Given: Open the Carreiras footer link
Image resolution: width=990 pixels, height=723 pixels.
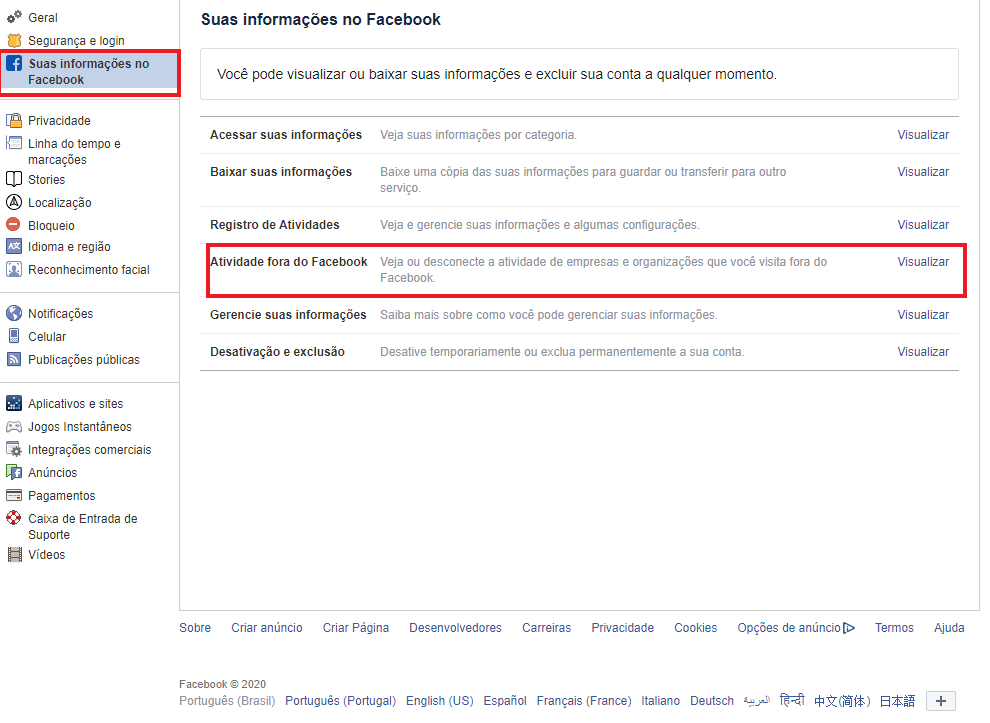Looking at the screenshot, I should coord(546,628).
